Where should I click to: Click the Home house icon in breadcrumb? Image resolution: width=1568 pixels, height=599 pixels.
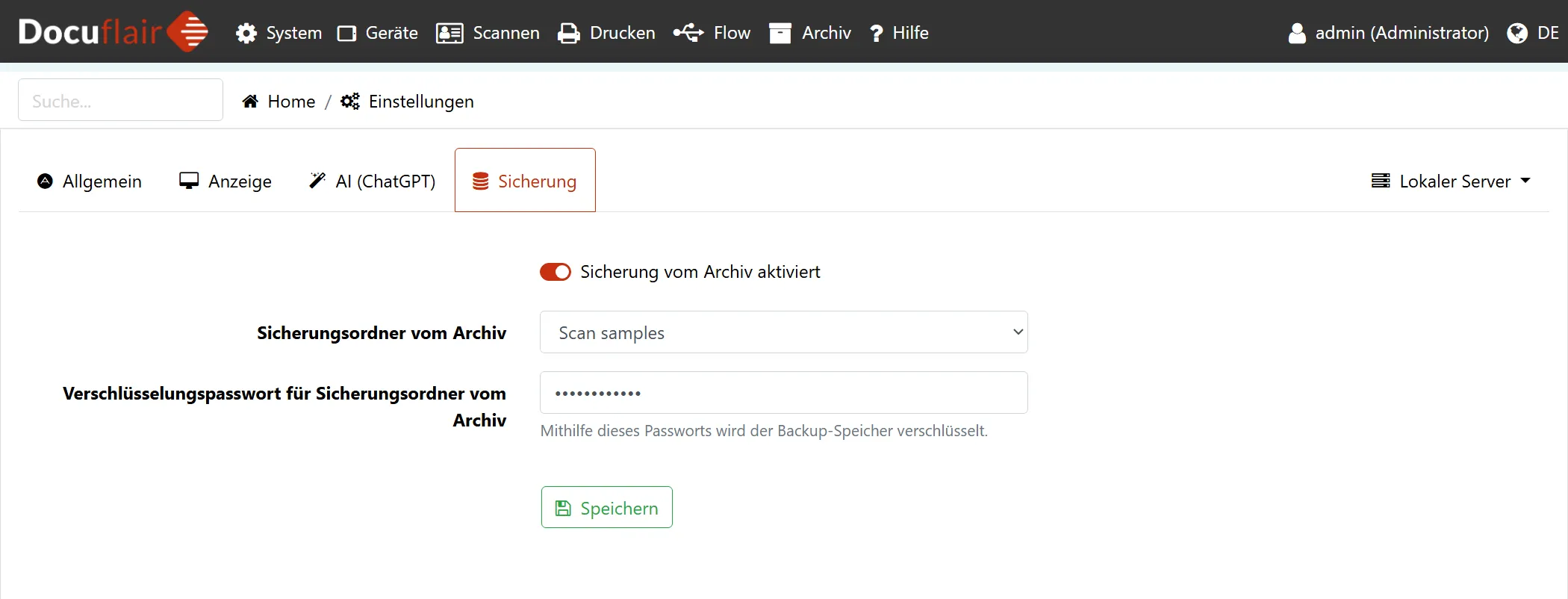[x=250, y=102]
